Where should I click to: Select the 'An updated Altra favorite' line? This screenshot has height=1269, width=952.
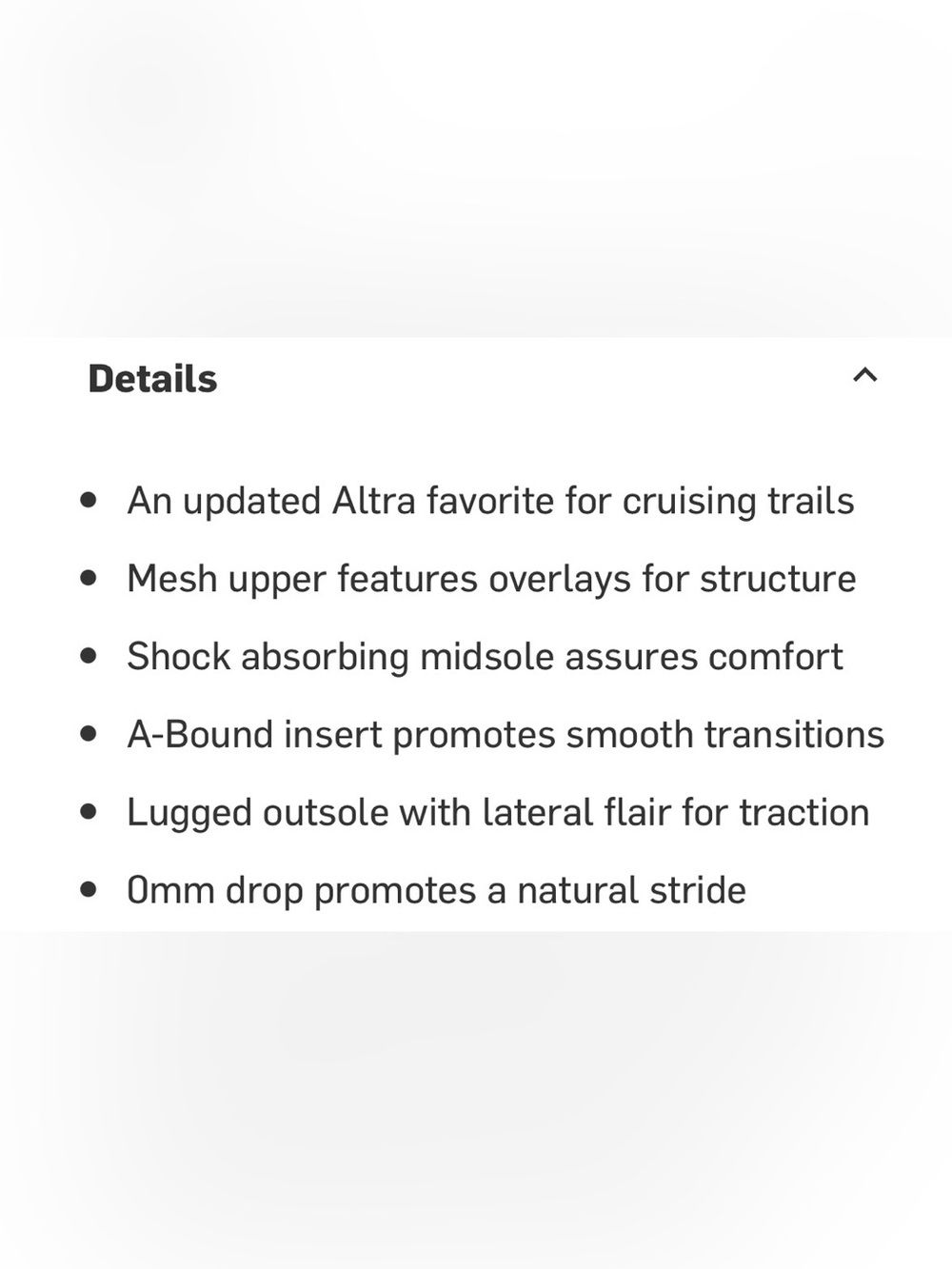(x=490, y=501)
